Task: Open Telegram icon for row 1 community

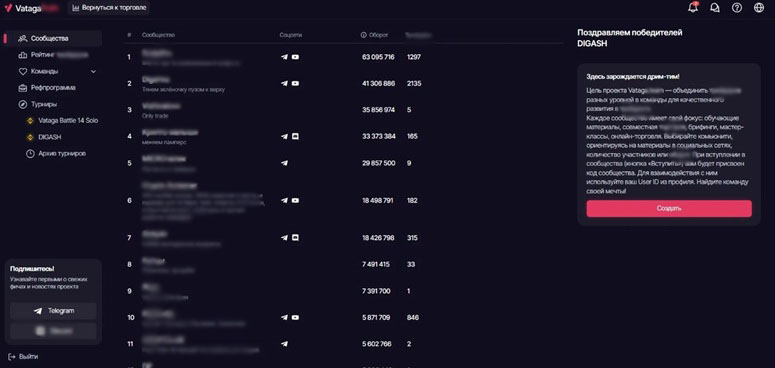Action: [284, 57]
